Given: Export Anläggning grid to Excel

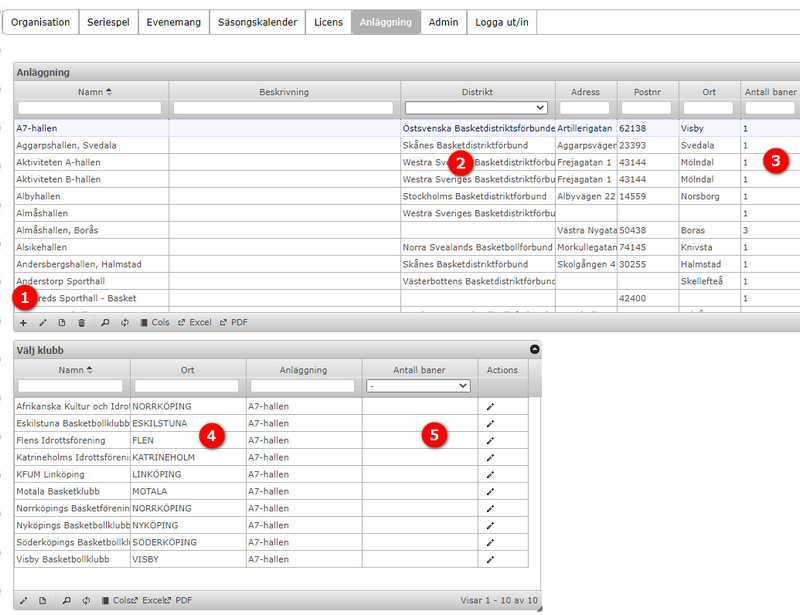Looking at the screenshot, I should (195, 323).
